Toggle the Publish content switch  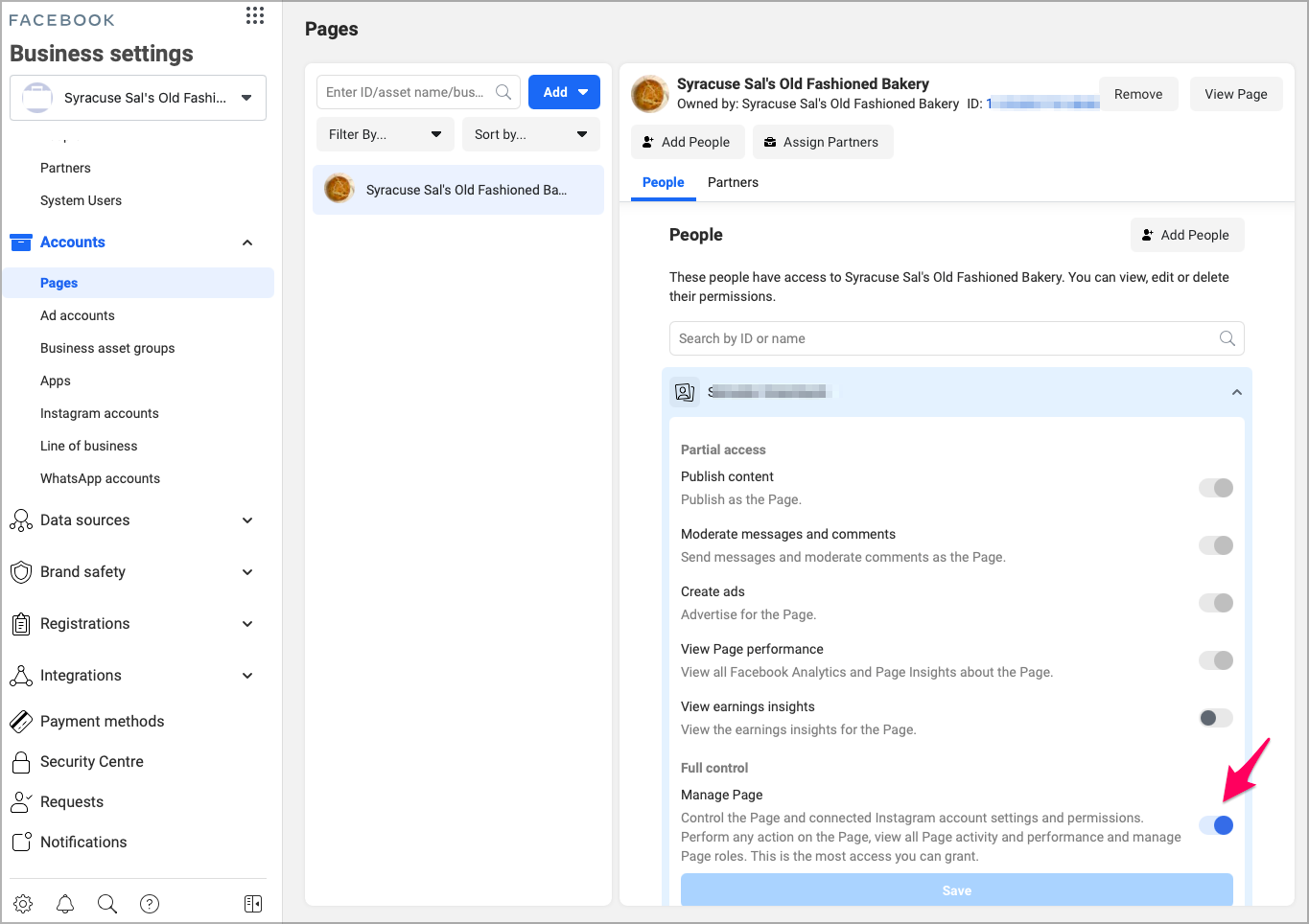tap(1216, 488)
